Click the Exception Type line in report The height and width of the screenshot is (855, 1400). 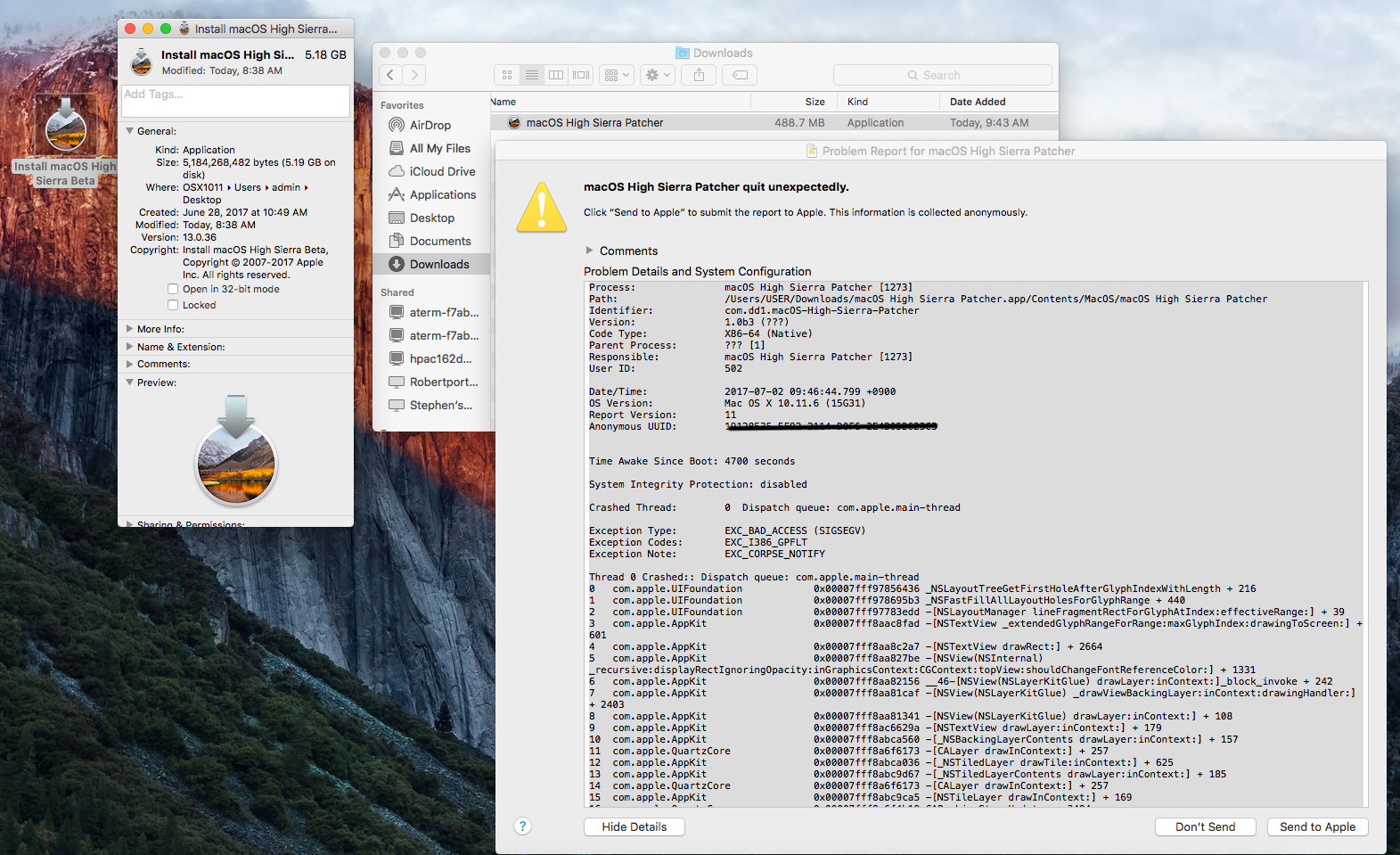click(x=727, y=530)
